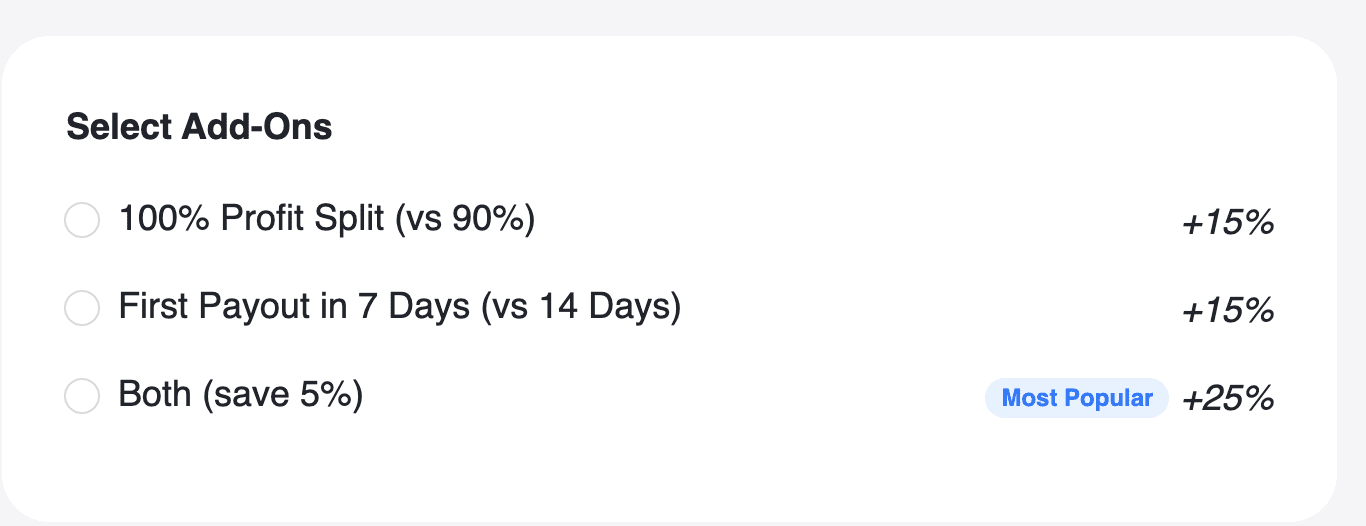Click '100%' at start of first option
The height and width of the screenshot is (526, 1366).
pos(165,218)
